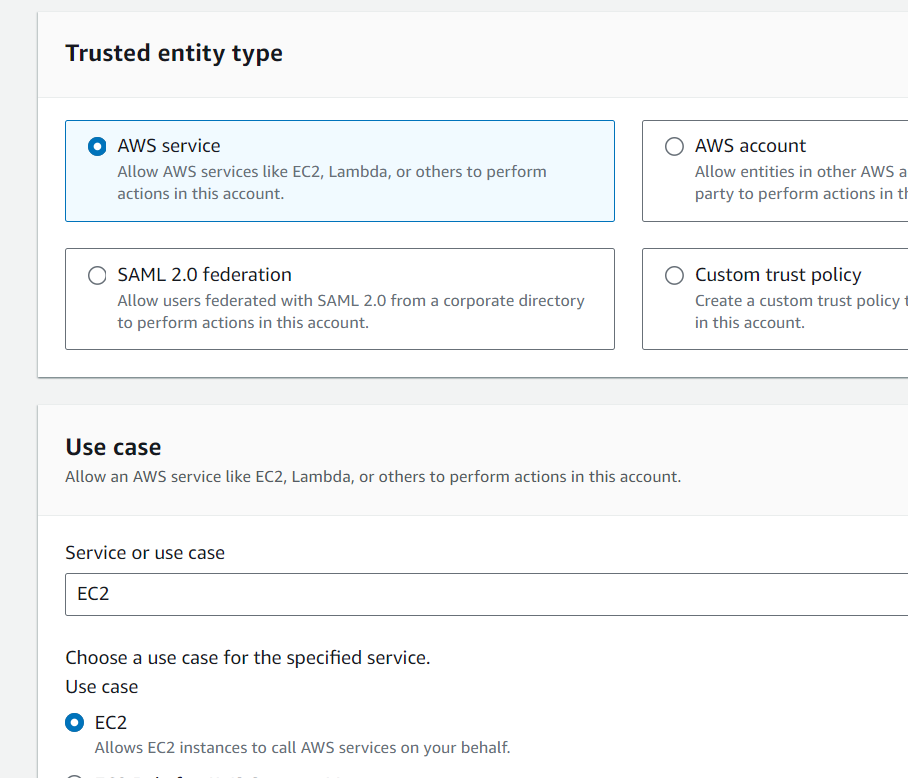Screen dimensions: 908x778
Task: Click 'Choose a use case for the specified service.' text
Action: [248, 658]
